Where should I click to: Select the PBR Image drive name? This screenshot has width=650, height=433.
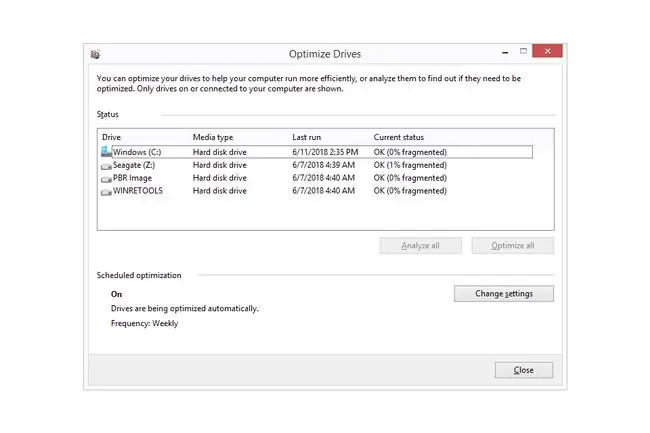132,178
